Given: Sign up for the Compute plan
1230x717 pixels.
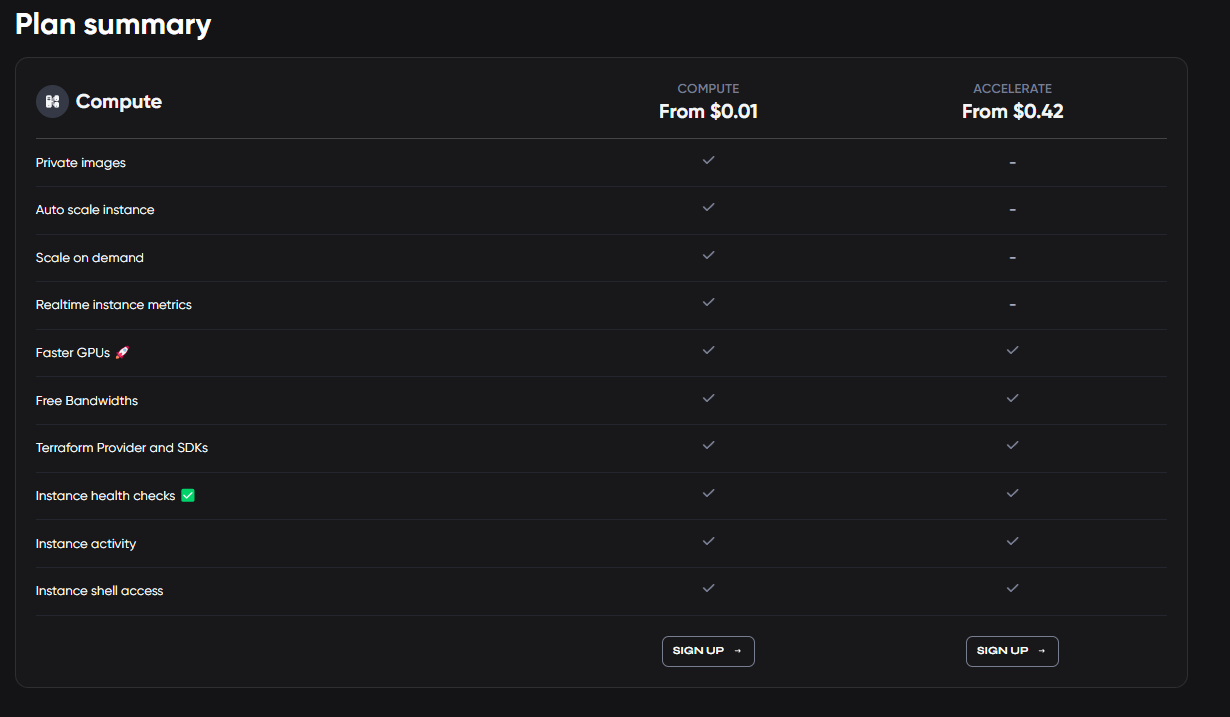Looking at the screenshot, I should 708,651.
